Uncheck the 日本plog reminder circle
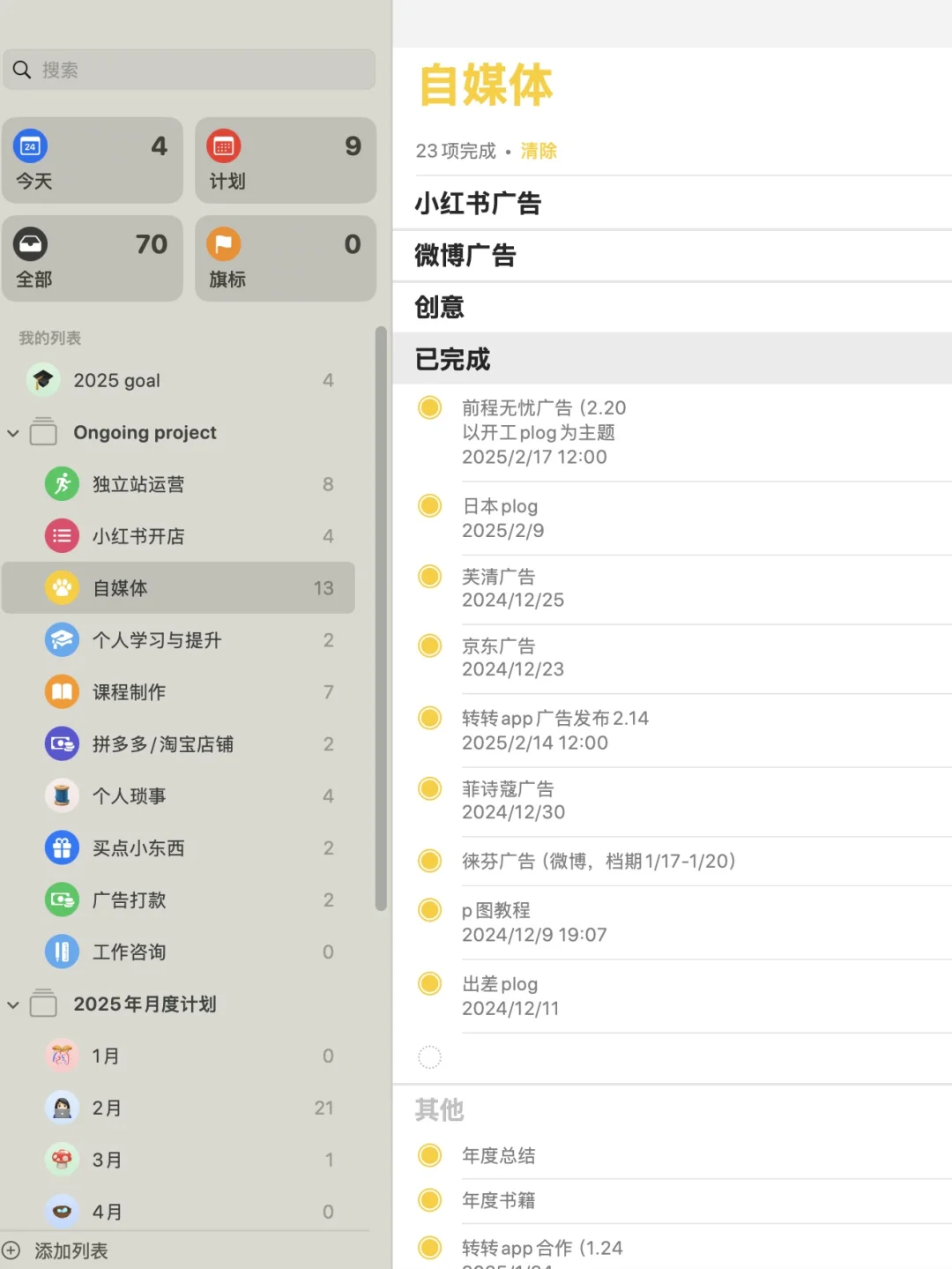 click(x=429, y=505)
